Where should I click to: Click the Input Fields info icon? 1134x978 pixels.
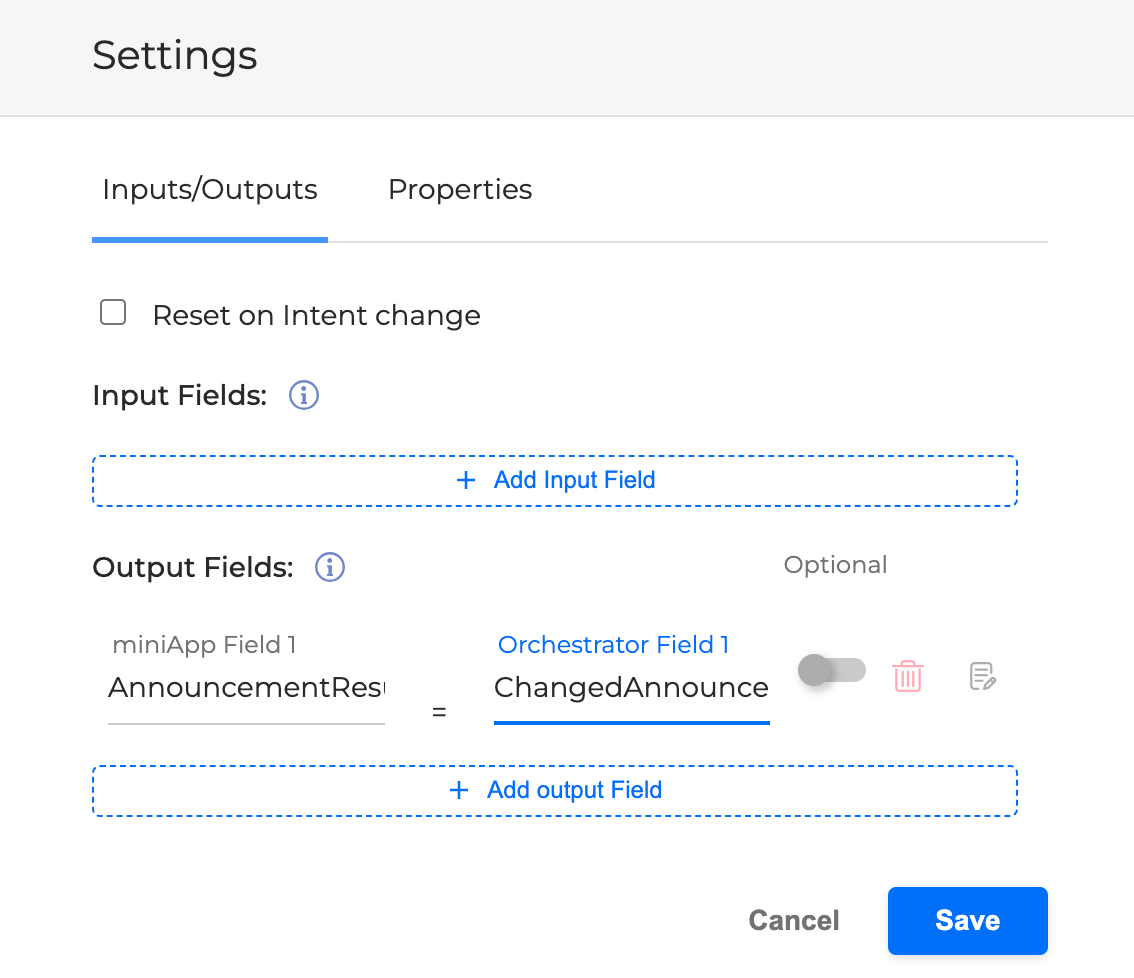(304, 396)
